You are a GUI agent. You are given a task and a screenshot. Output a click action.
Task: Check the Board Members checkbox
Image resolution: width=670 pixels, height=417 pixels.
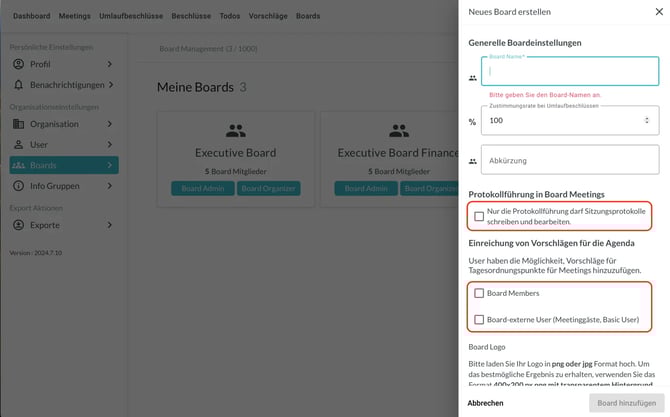(x=480, y=294)
